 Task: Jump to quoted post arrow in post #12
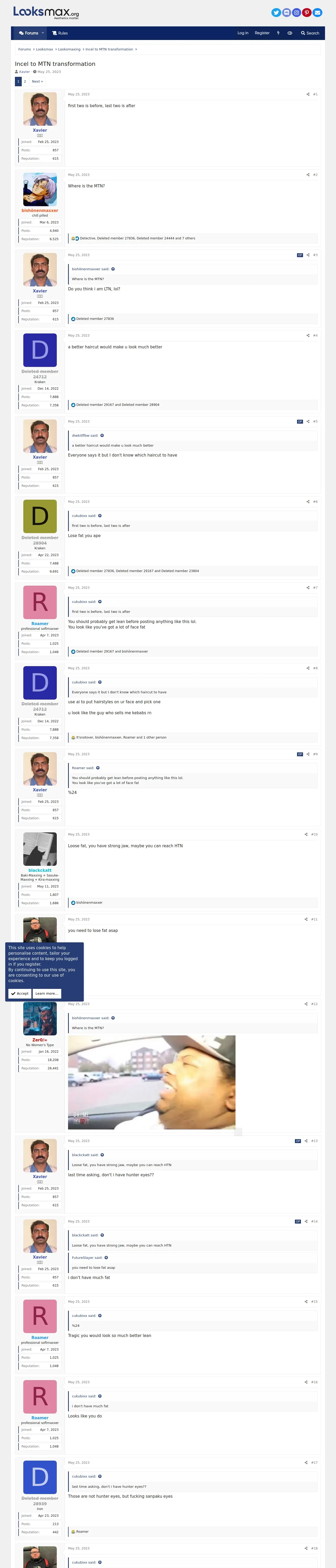[x=113, y=1018]
